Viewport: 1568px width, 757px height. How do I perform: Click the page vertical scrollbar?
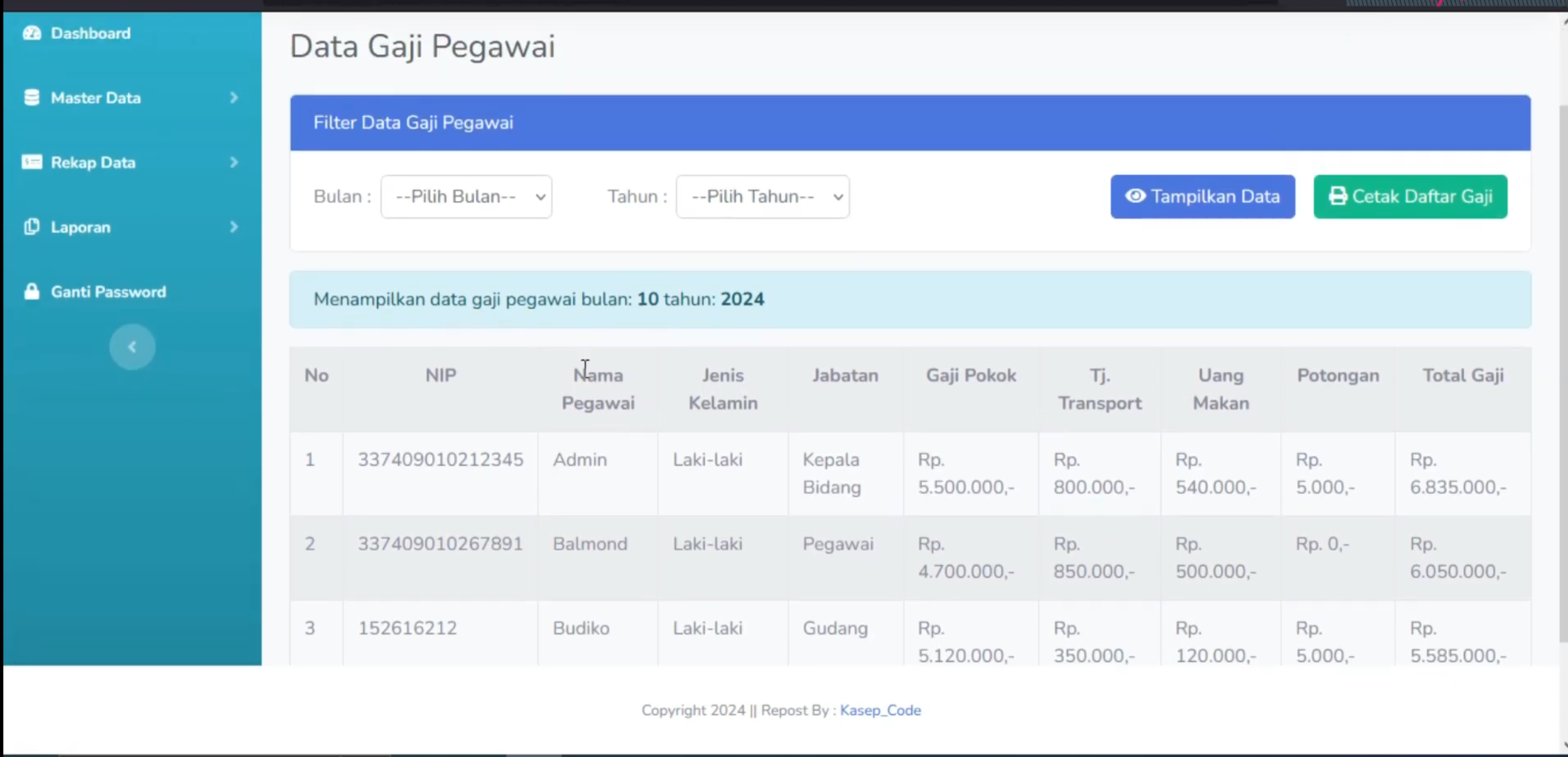[x=1562, y=373]
